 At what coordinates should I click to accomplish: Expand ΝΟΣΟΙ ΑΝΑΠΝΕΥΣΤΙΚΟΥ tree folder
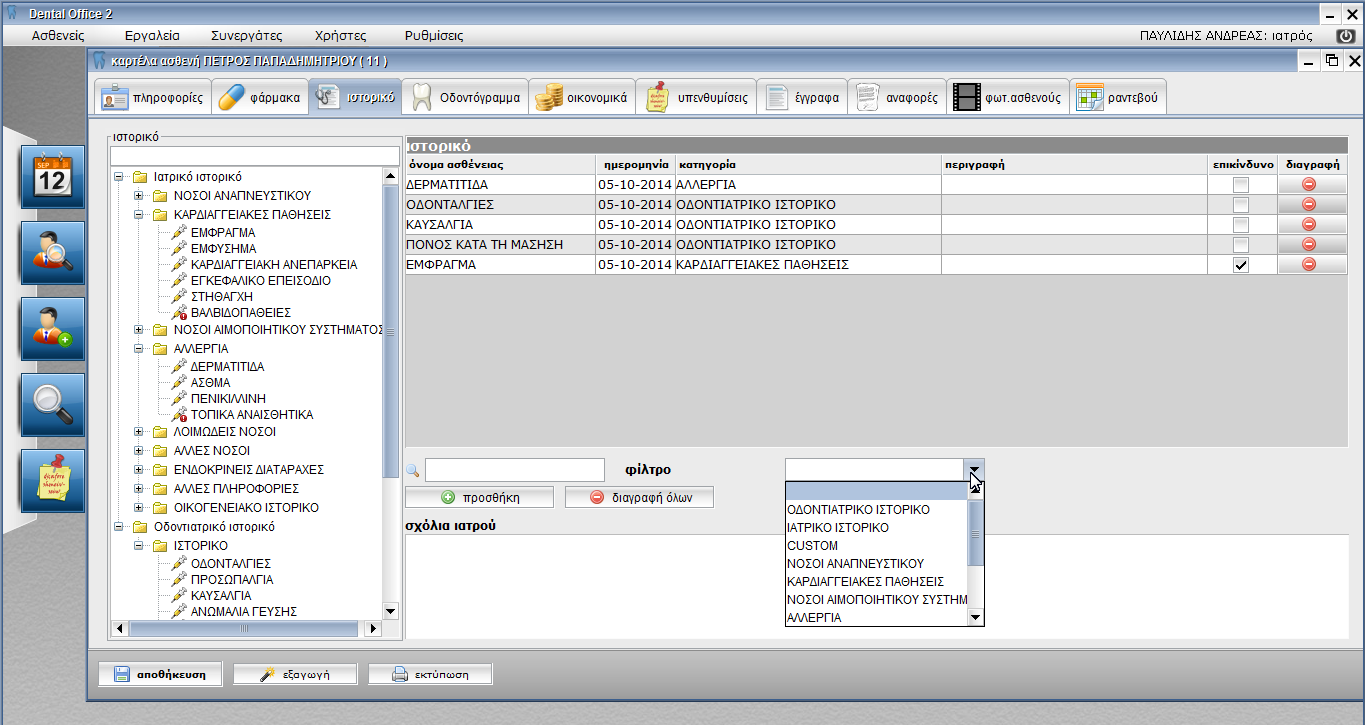coord(138,196)
